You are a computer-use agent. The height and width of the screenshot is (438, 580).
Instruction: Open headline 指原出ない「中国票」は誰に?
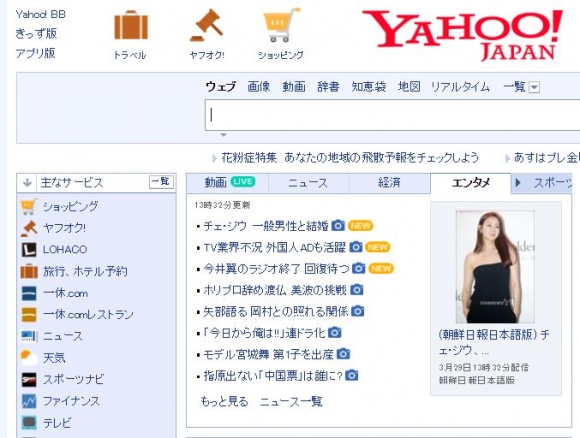tap(273, 376)
